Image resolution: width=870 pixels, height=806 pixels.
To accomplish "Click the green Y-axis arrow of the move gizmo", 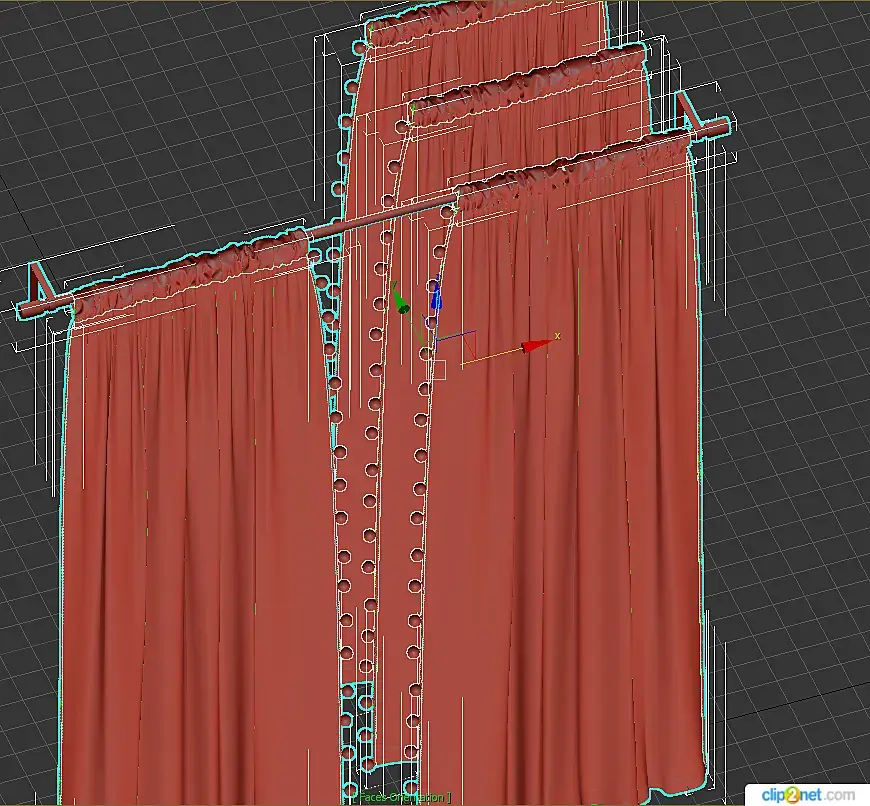I will [400, 300].
